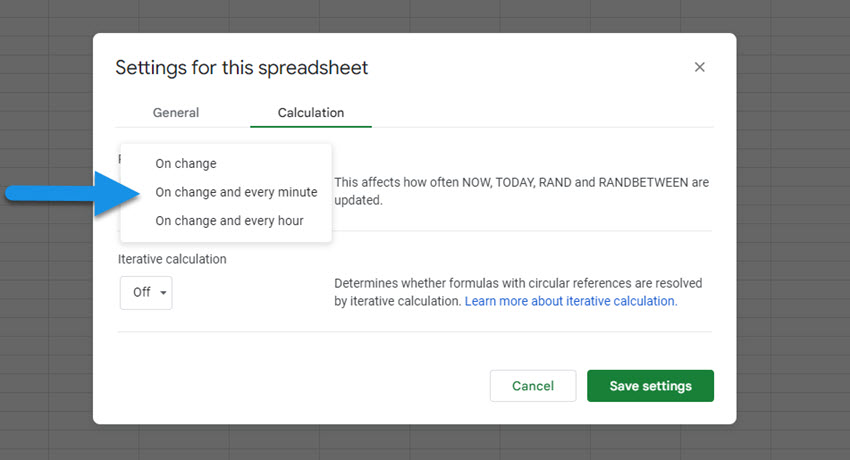Click the small arrow beside Off
Screen dimensions: 850x460
click(163, 293)
